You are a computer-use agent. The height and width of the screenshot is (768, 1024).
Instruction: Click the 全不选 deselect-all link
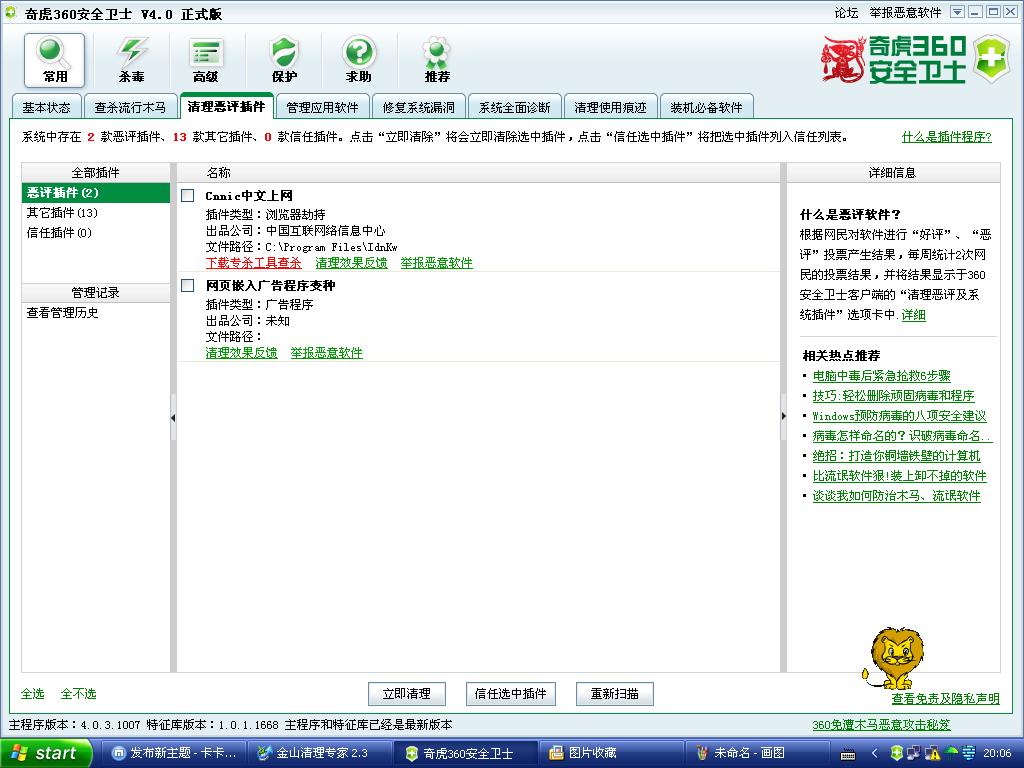78,694
